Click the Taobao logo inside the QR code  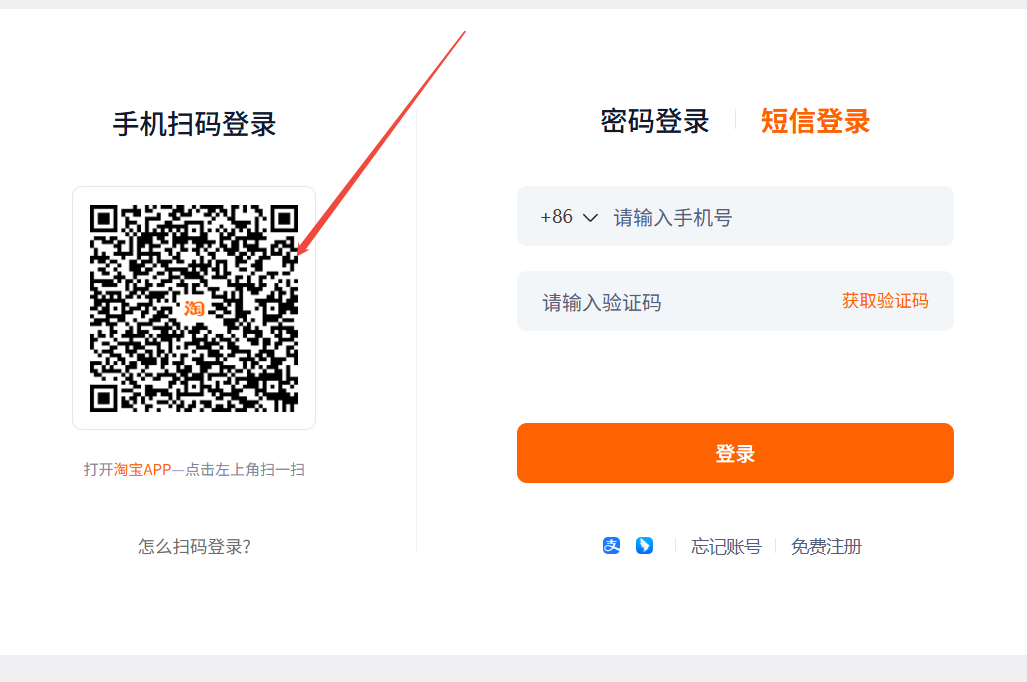(196, 310)
